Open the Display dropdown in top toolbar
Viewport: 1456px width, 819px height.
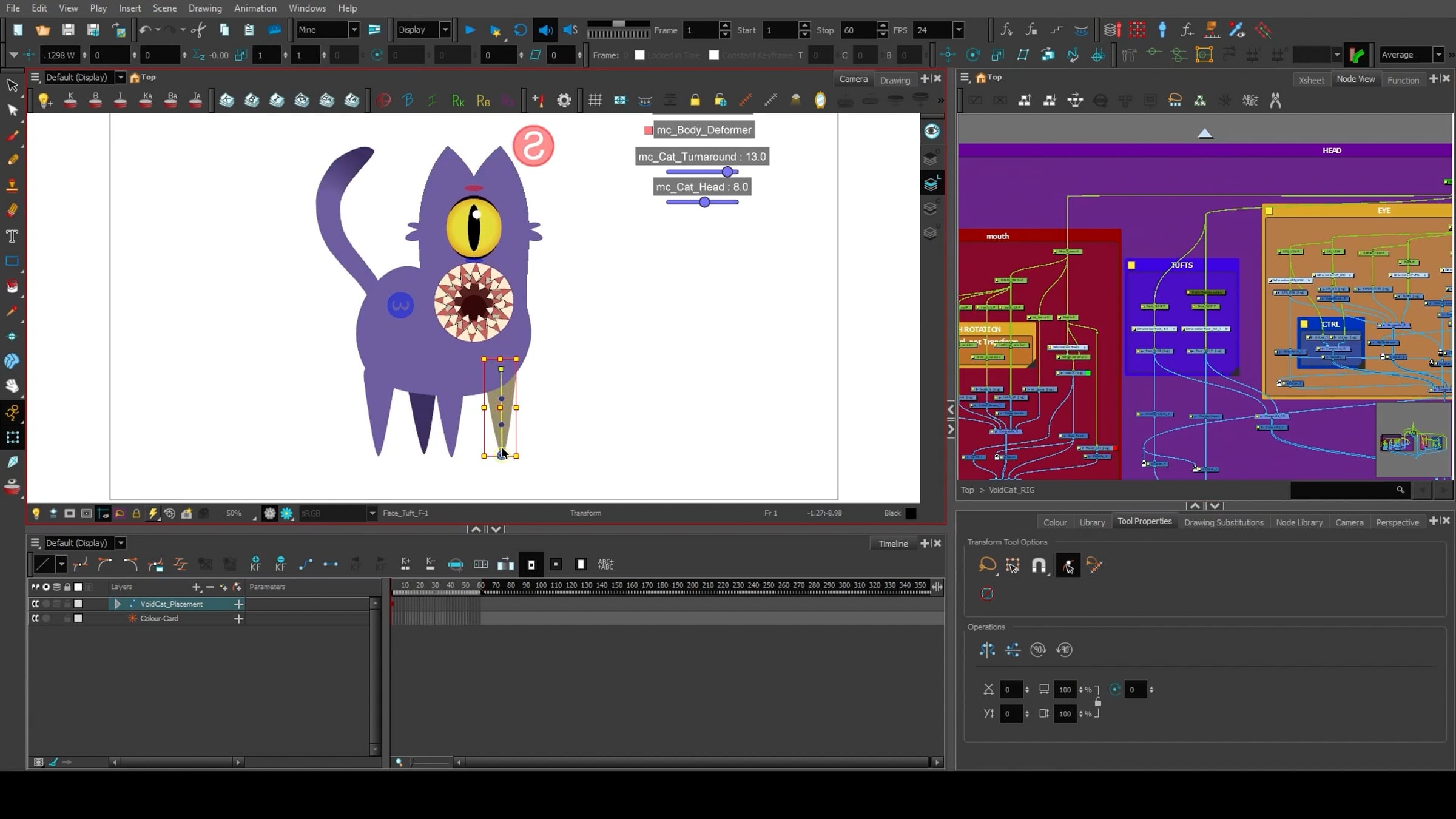coord(445,30)
